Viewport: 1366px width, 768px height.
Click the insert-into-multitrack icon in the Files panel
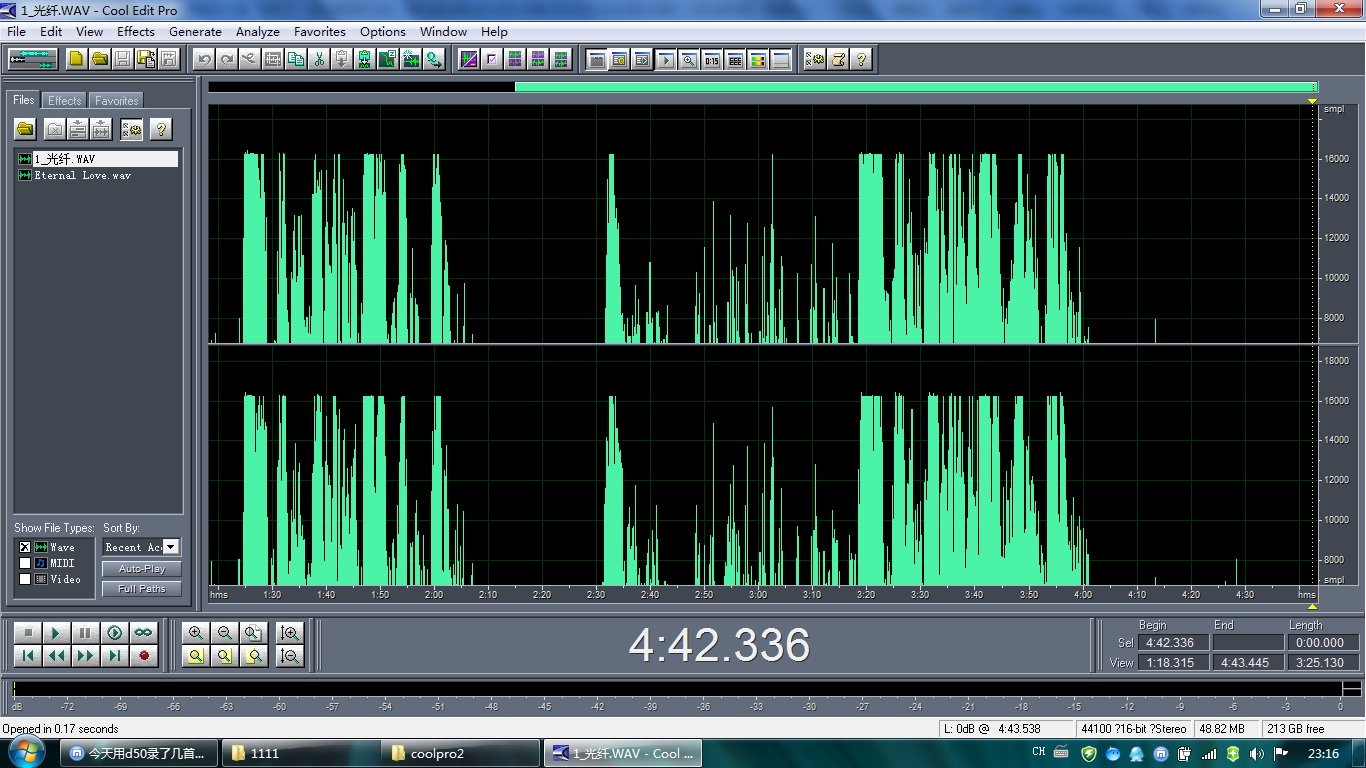(x=78, y=129)
